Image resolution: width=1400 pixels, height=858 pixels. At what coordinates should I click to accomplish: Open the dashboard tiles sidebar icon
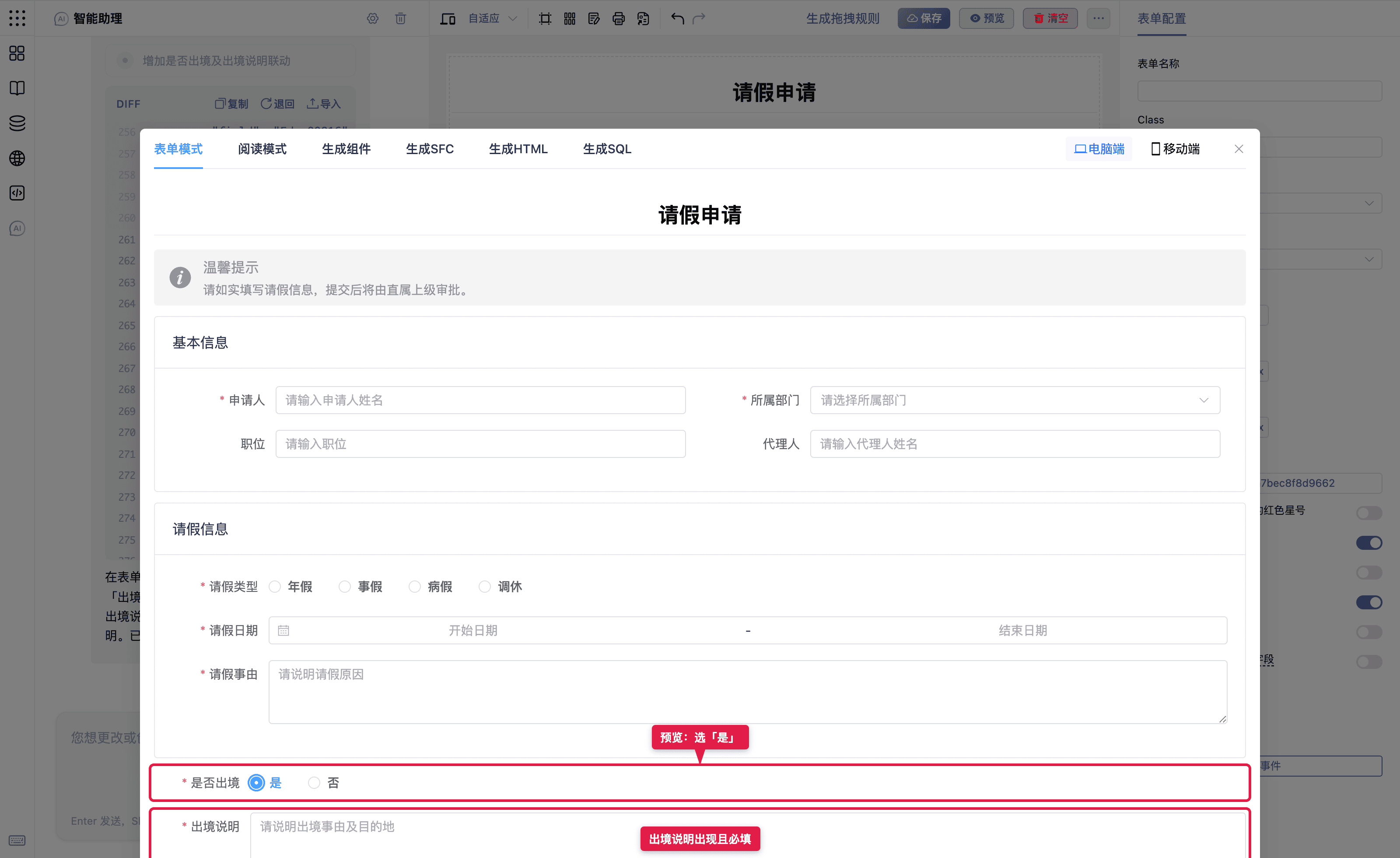[17, 53]
